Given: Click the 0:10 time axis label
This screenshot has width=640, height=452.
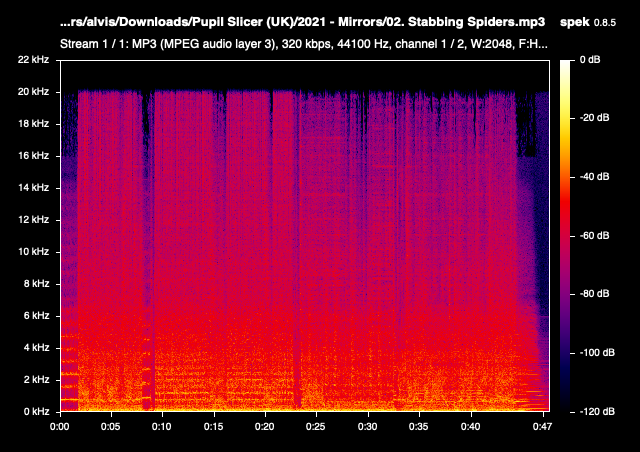Looking at the screenshot, I should [x=162, y=427].
